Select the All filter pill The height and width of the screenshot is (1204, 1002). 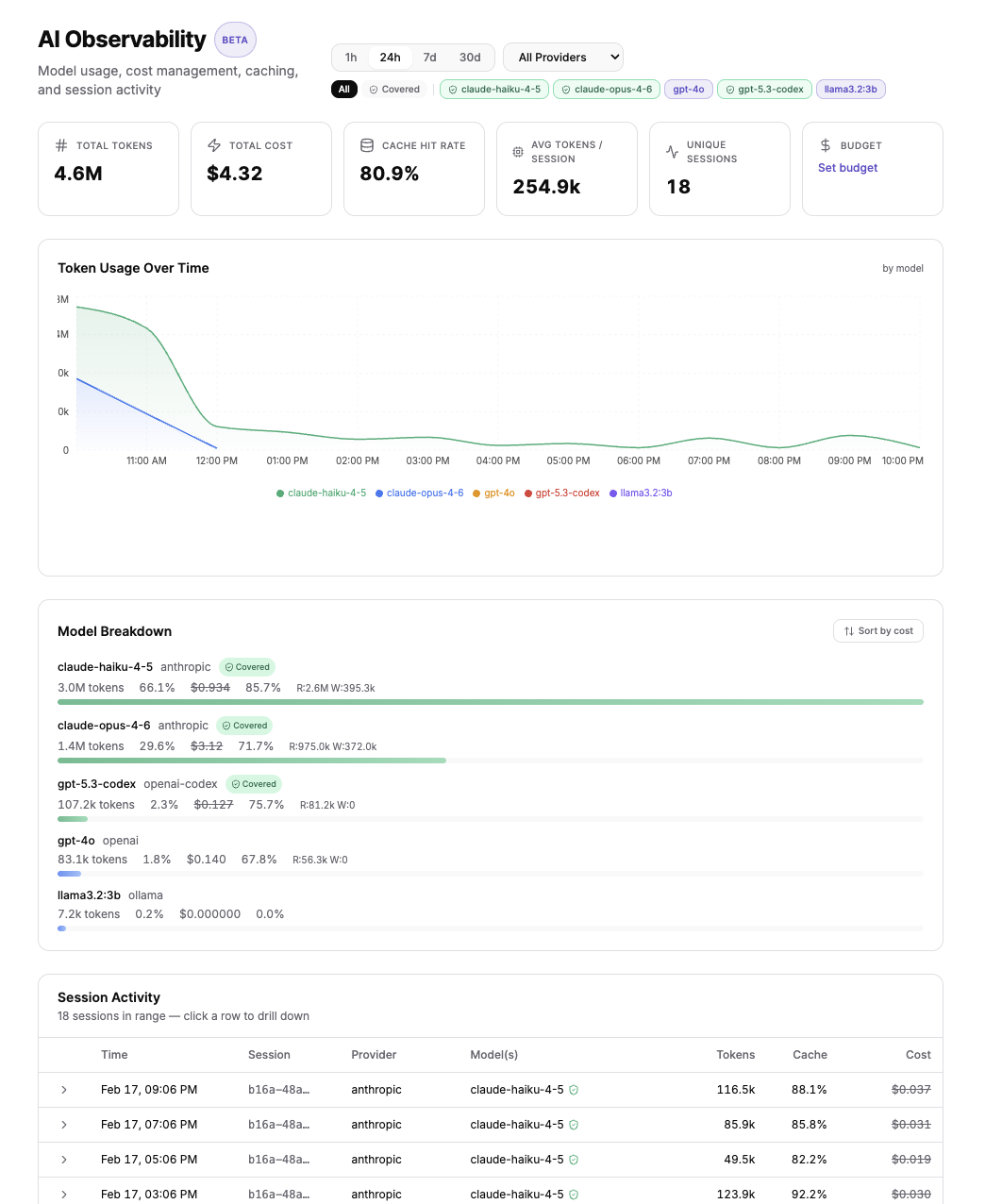pos(344,89)
